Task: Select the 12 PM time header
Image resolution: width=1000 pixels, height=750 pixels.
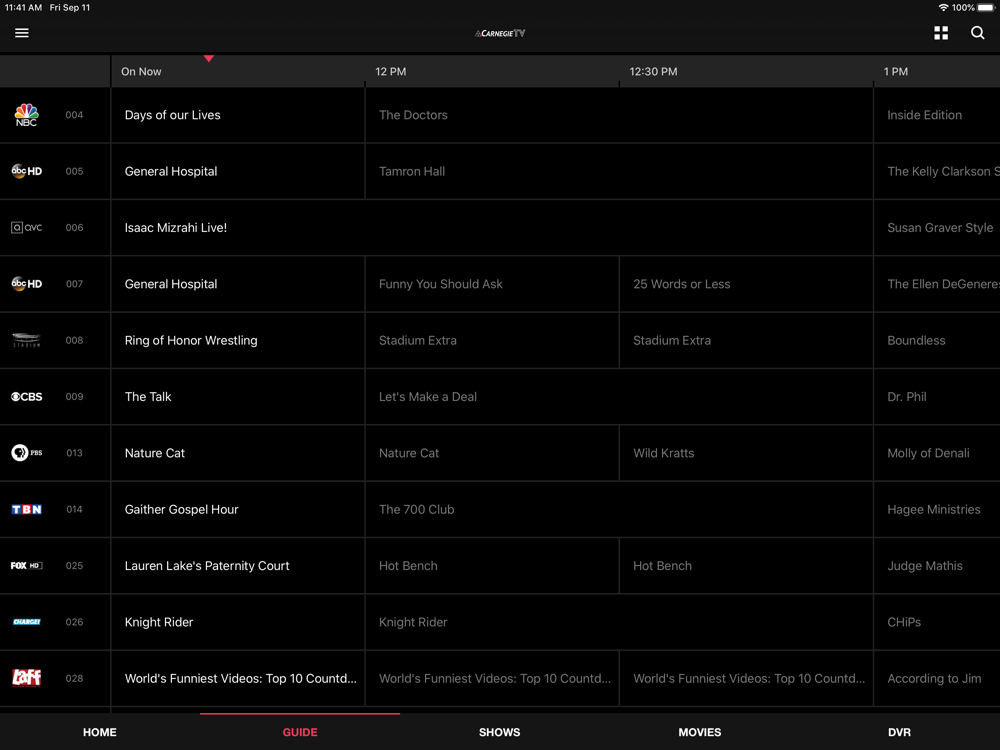Action: [x=390, y=71]
